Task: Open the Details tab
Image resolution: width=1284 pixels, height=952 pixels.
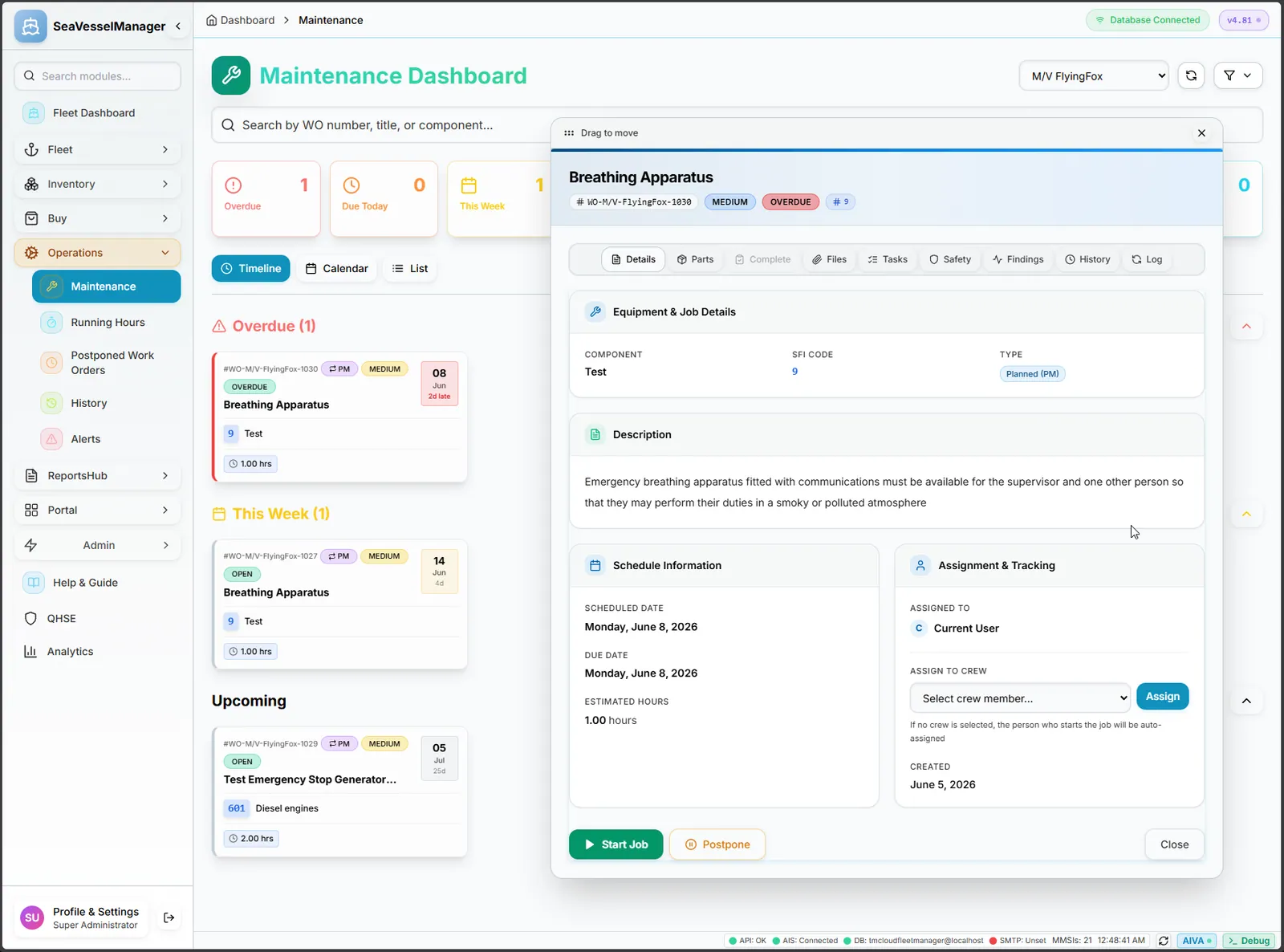Action: click(x=633, y=259)
